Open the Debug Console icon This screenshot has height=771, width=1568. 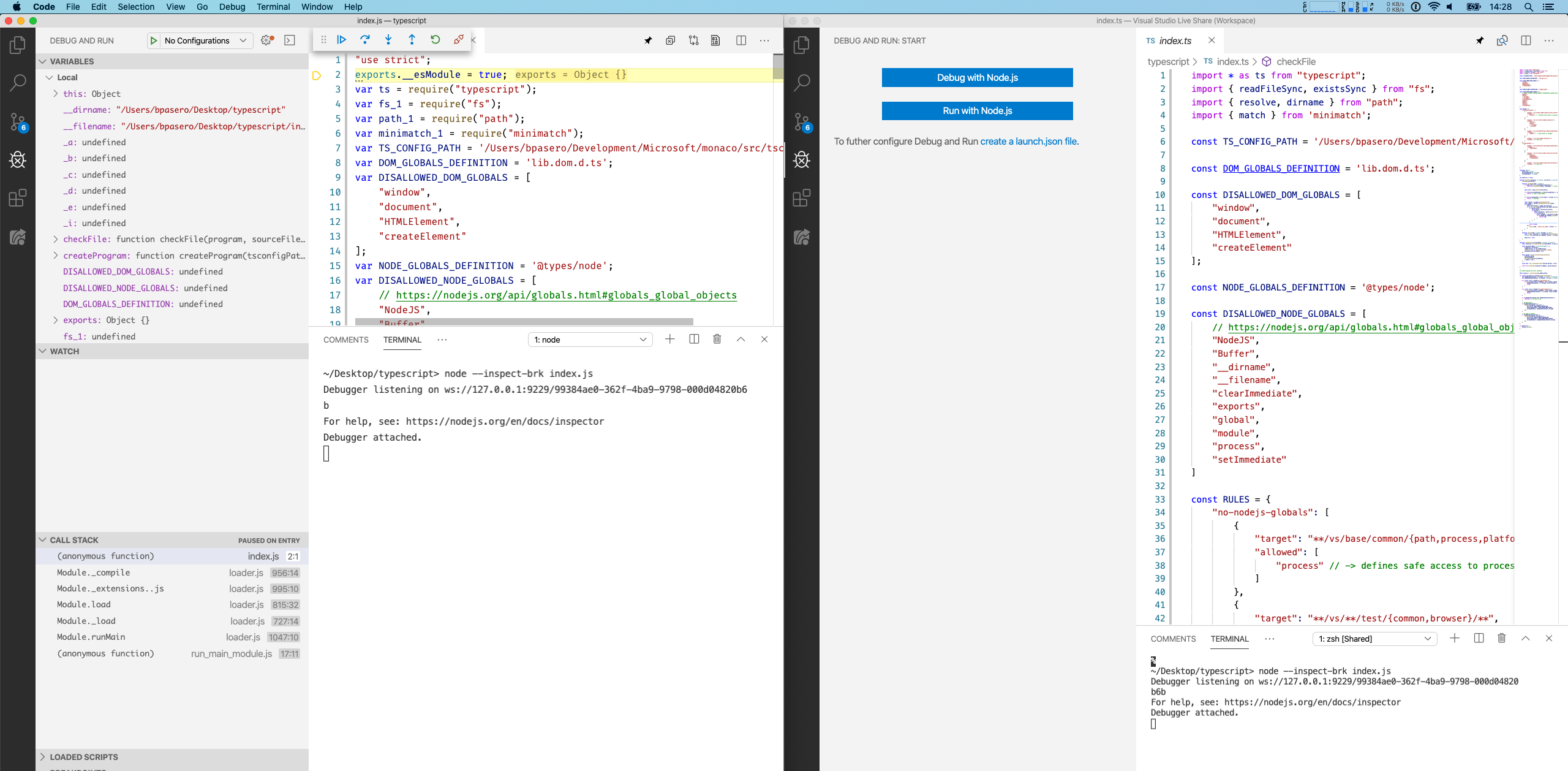tap(290, 40)
